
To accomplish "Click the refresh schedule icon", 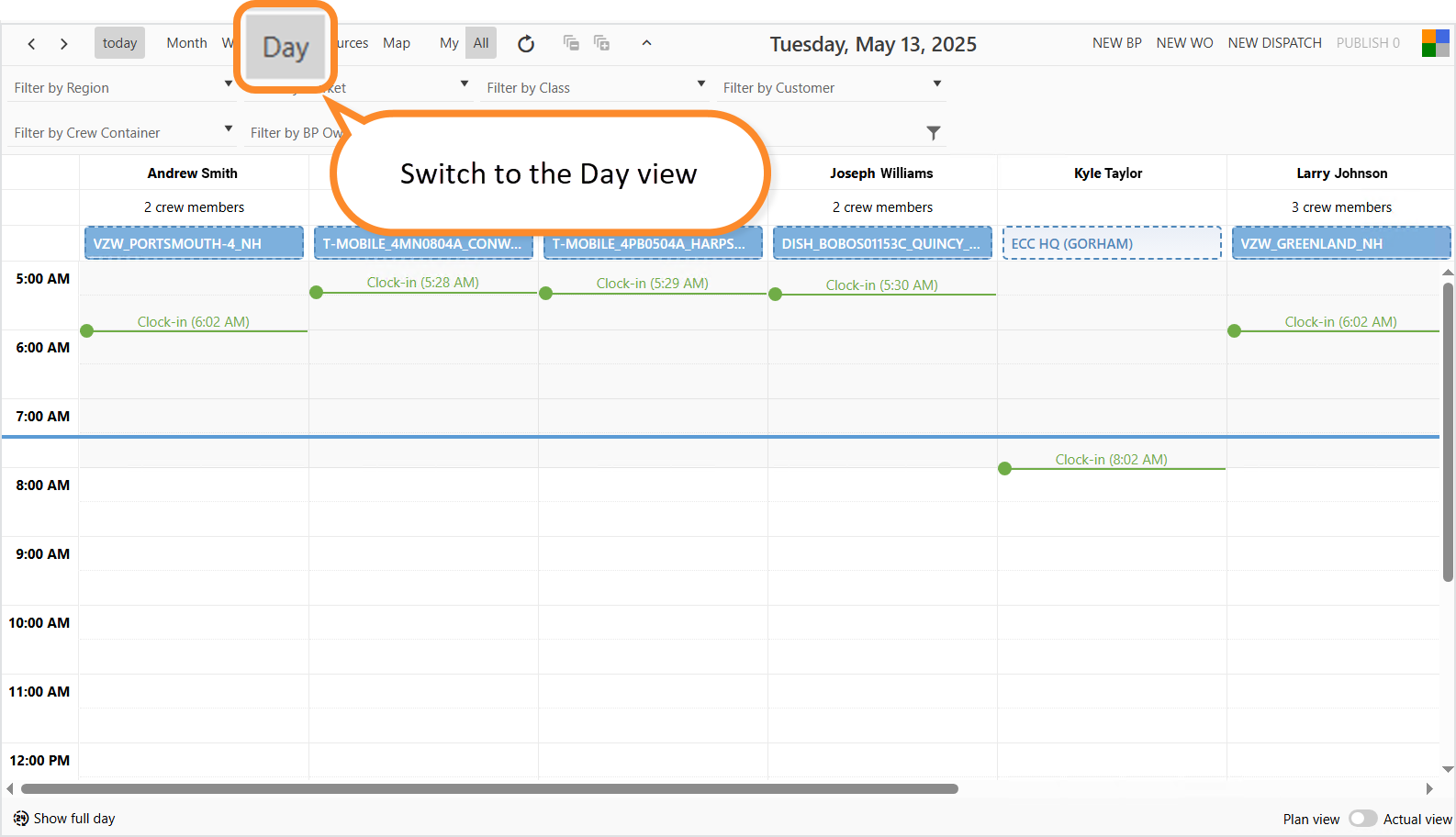I will click(526, 43).
